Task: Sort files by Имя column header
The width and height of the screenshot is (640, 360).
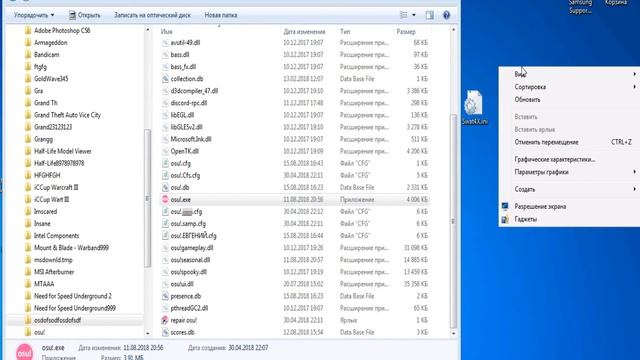Action: (x=167, y=31)
